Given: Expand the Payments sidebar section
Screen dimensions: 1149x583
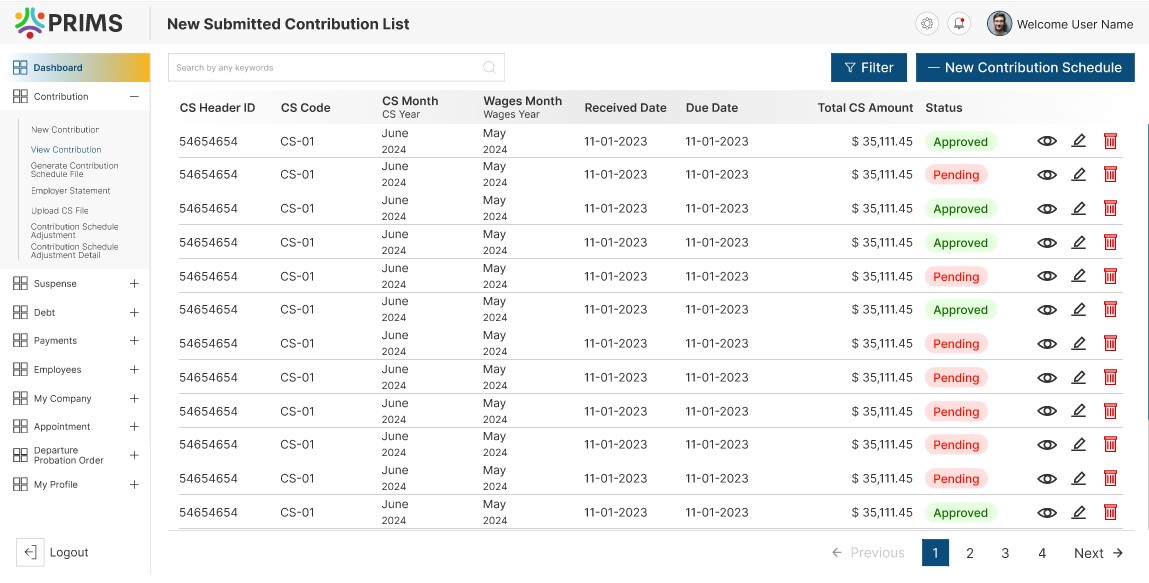Looking at the screenshot, I should click(x=134, y=341).
